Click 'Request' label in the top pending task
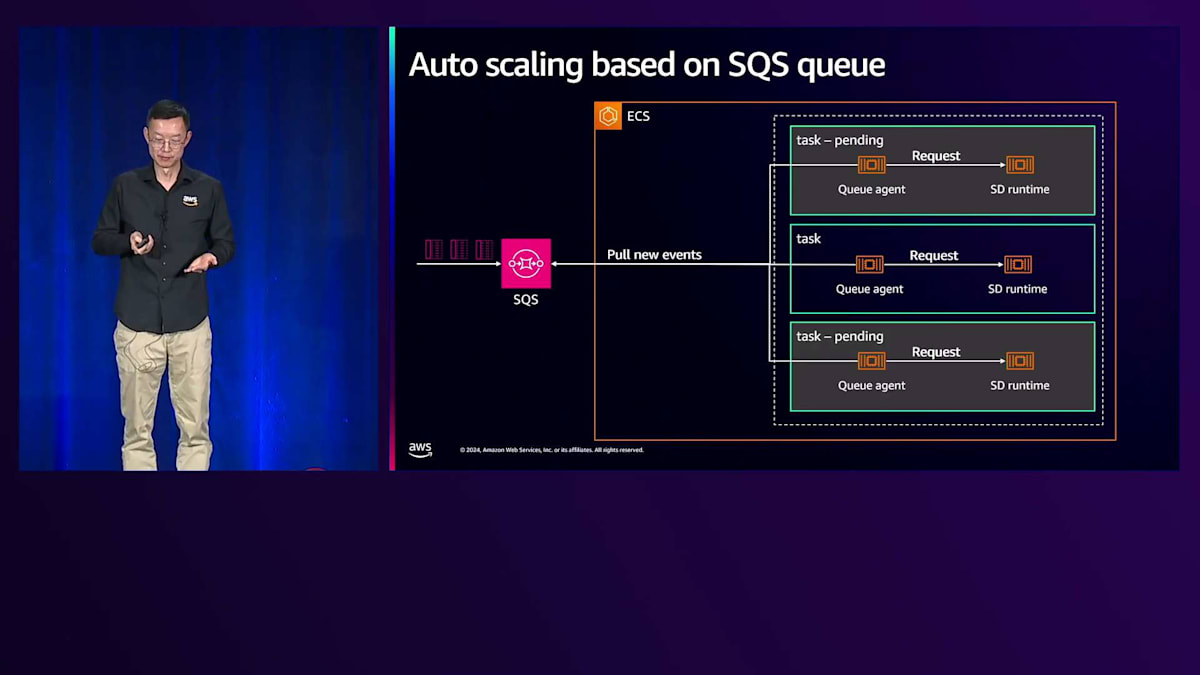Image resolution: width=1200 pixels, height=675 pixels. (x=936, y=156)
